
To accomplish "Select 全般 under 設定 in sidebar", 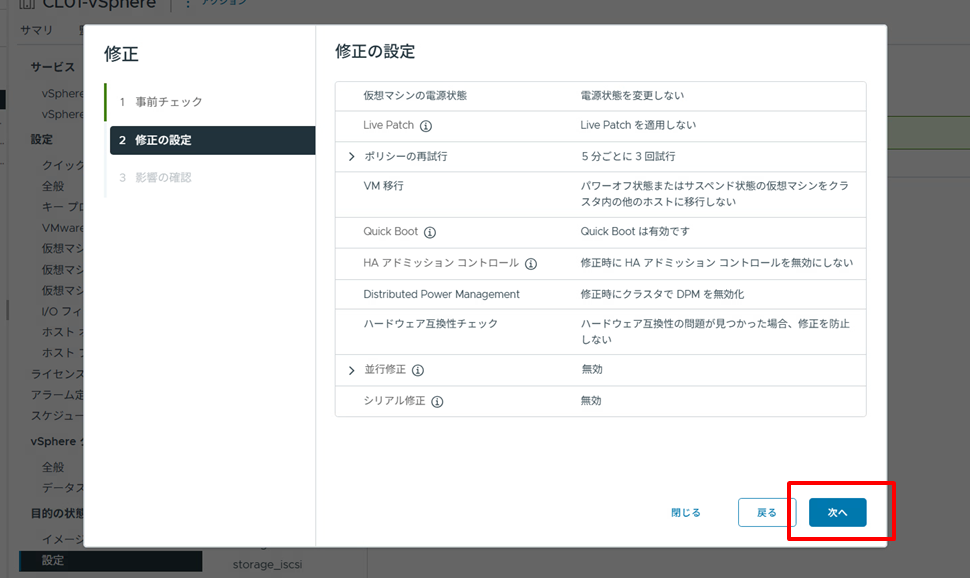I will pyautogui.click(x=53, y=186).
